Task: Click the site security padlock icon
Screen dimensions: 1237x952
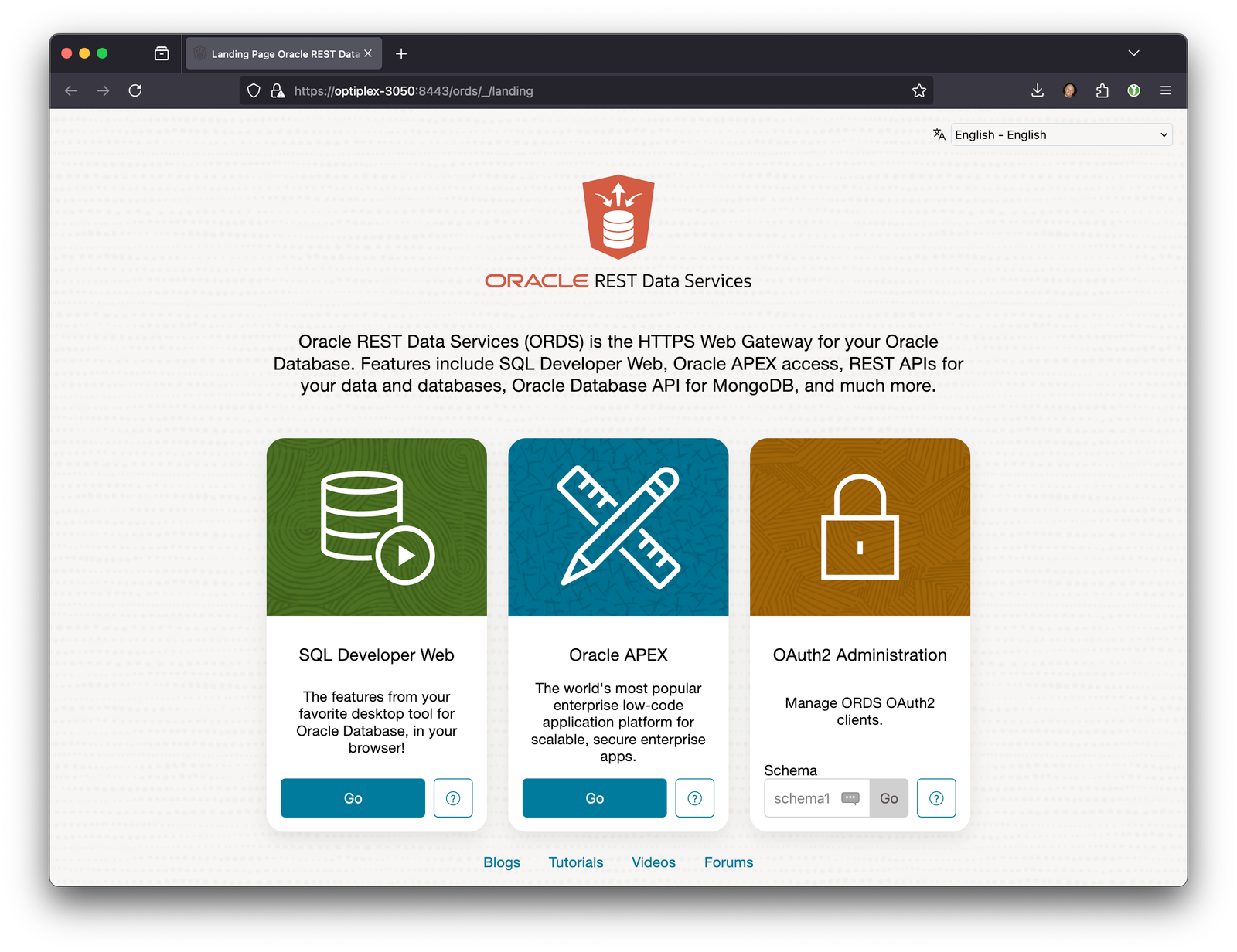Action: (x=278, y=90)
